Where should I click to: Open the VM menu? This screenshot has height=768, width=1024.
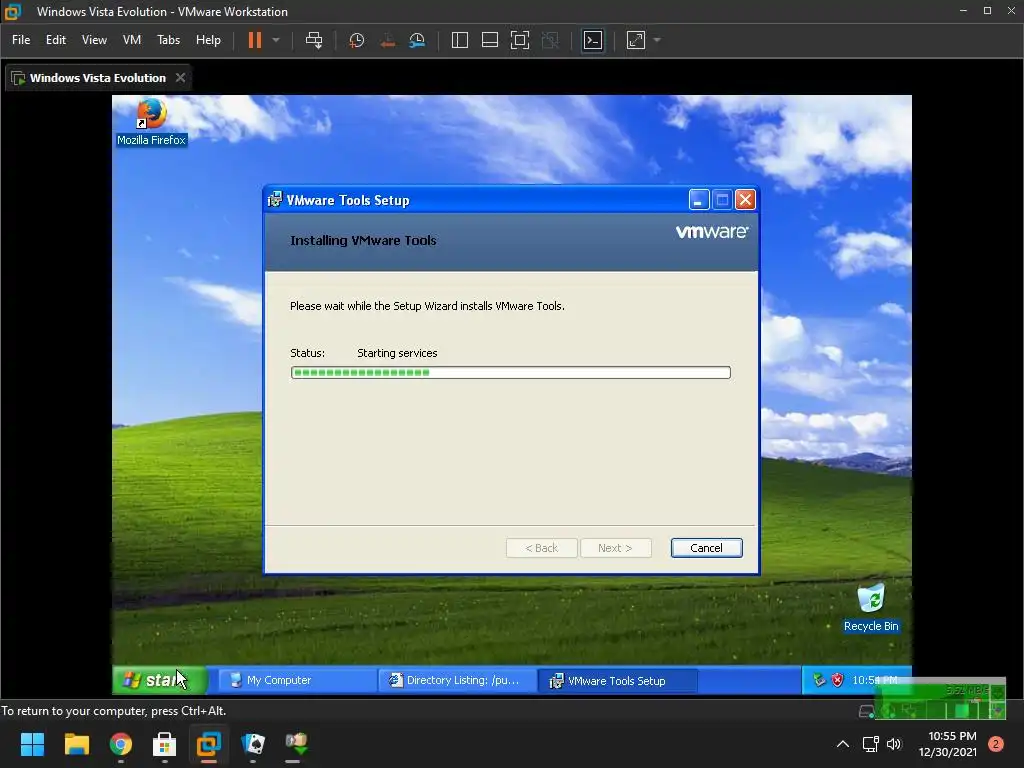pyautogui.click(x=132, y=40)
